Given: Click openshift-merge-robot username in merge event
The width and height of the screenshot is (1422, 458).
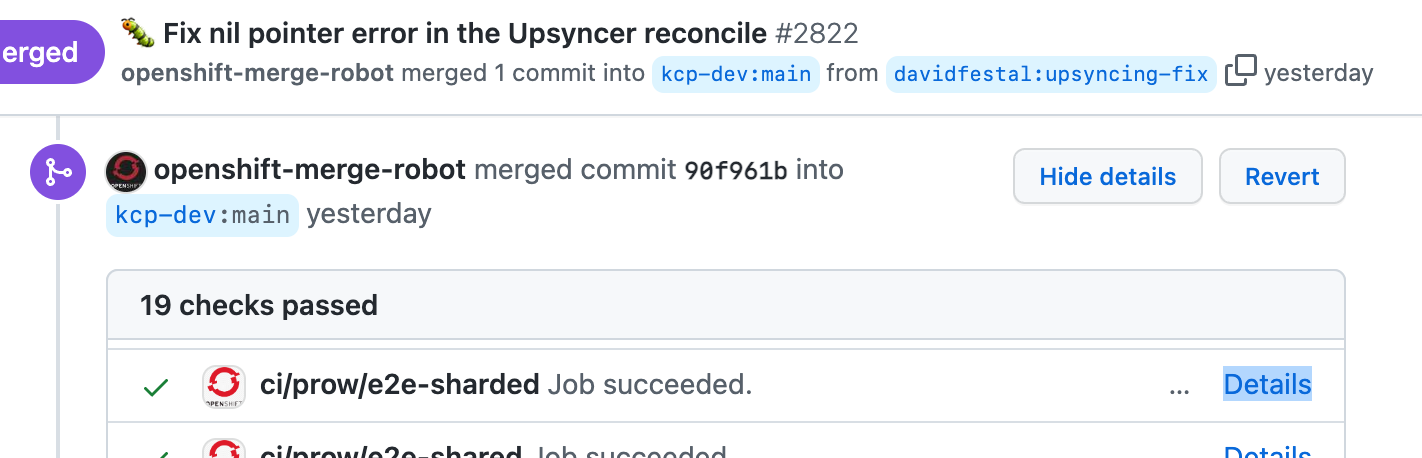Looking at the screenshot, I should click(x=310, y=170).
